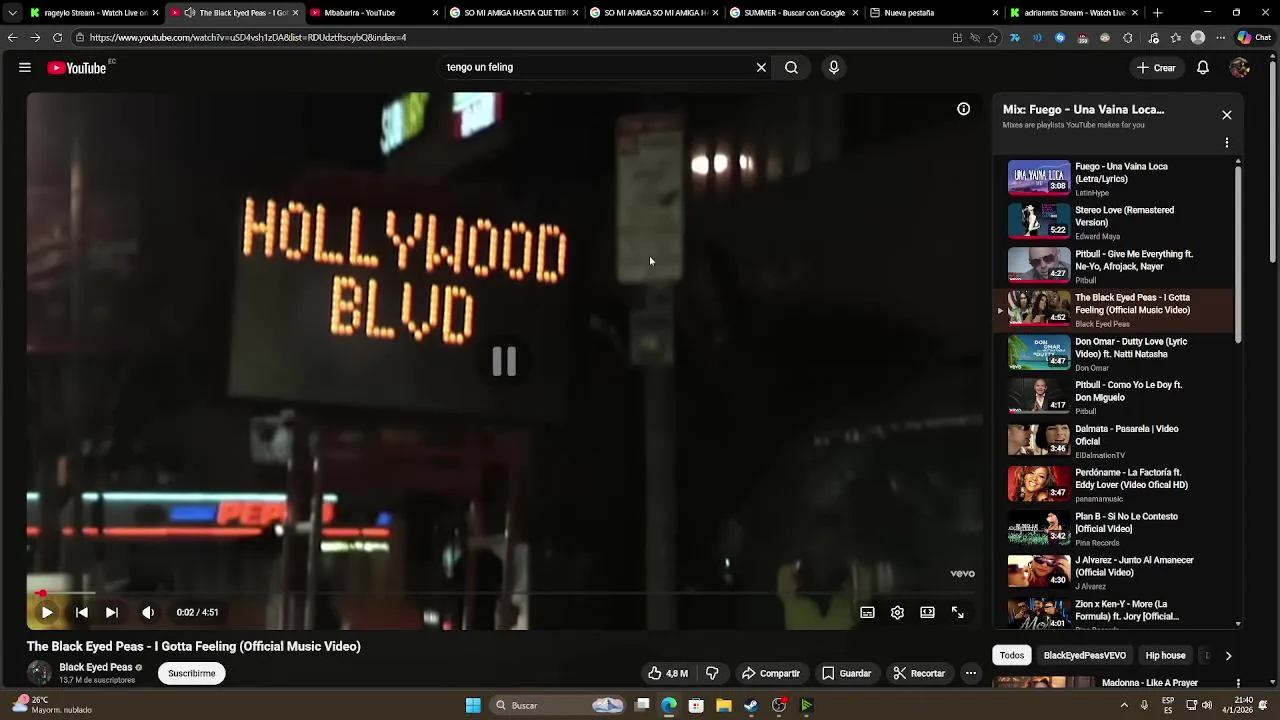Play Perdóname - La Factoría title
This screenshot has width=1280, height=720.
[x=1131, y=478]
